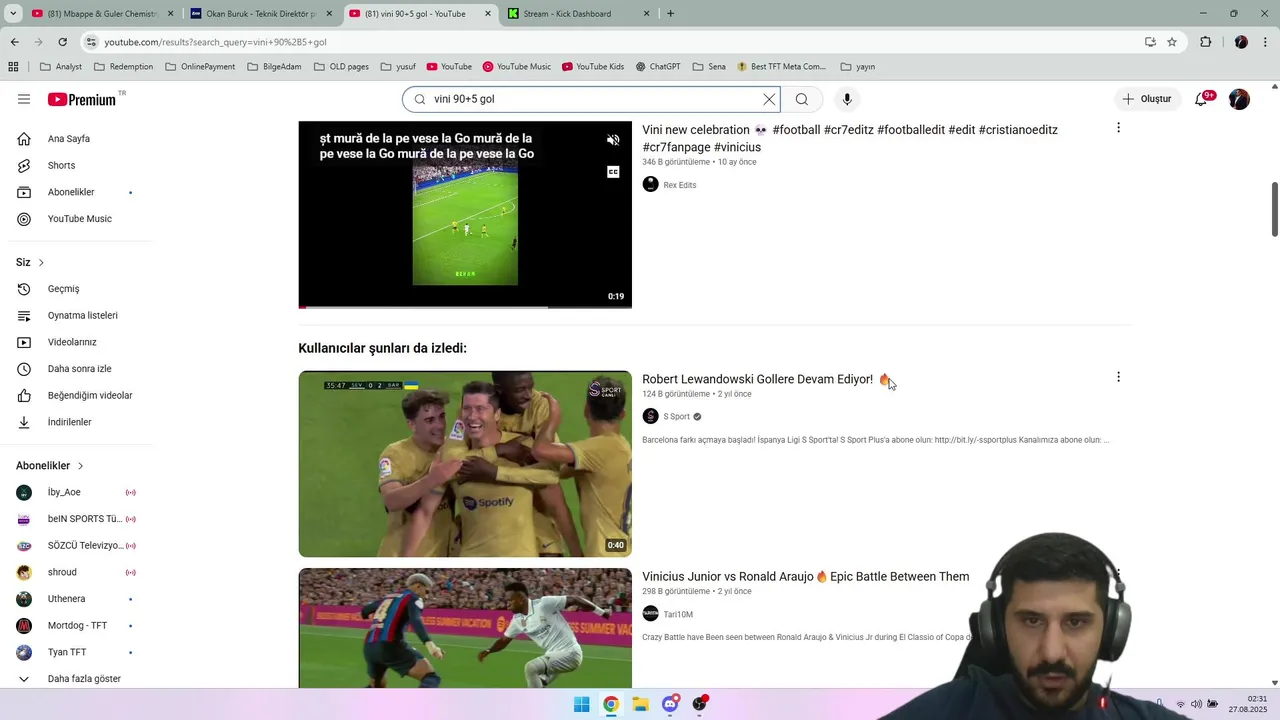This screenshot has height=720, width=1280.
Task: Clear the search box with the X
Action: tap(769, 99)
